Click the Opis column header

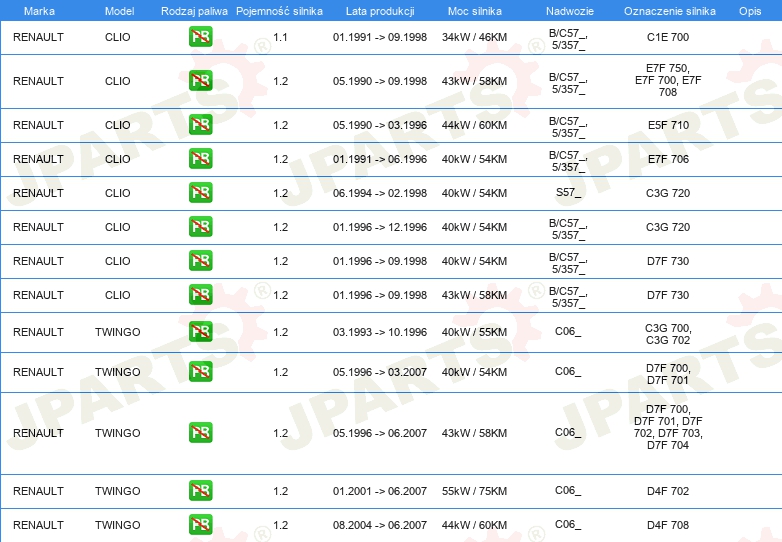(750, 11)
